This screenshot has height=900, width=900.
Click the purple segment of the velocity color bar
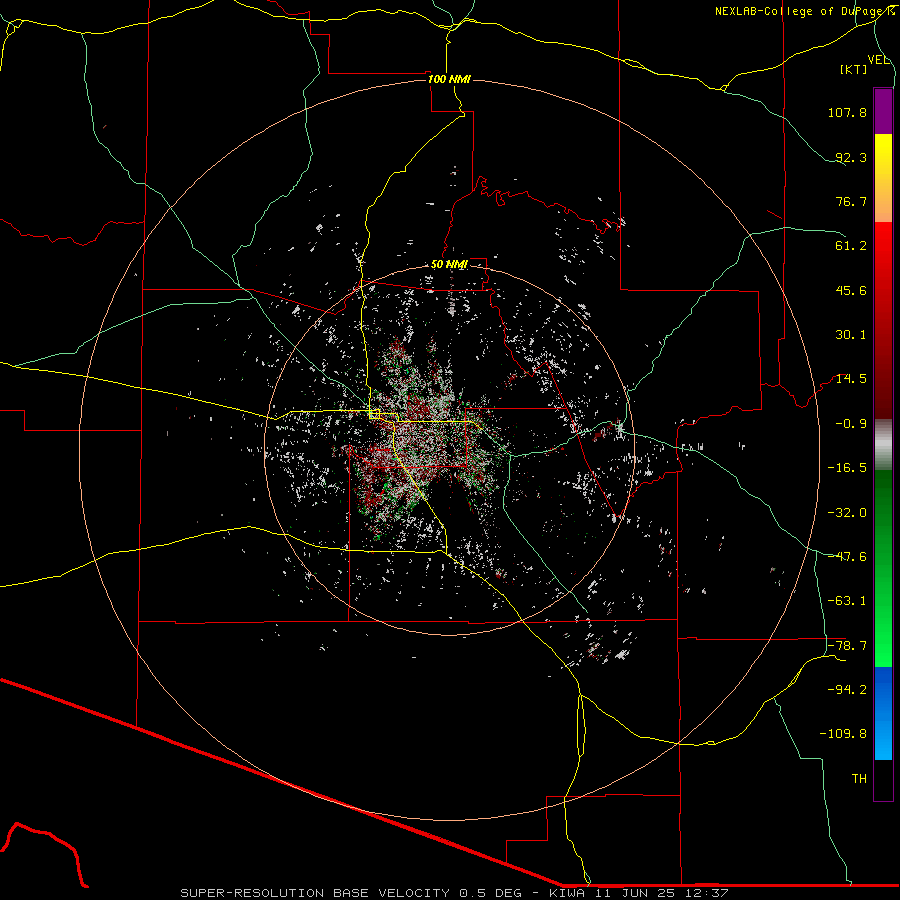point(883,111)
